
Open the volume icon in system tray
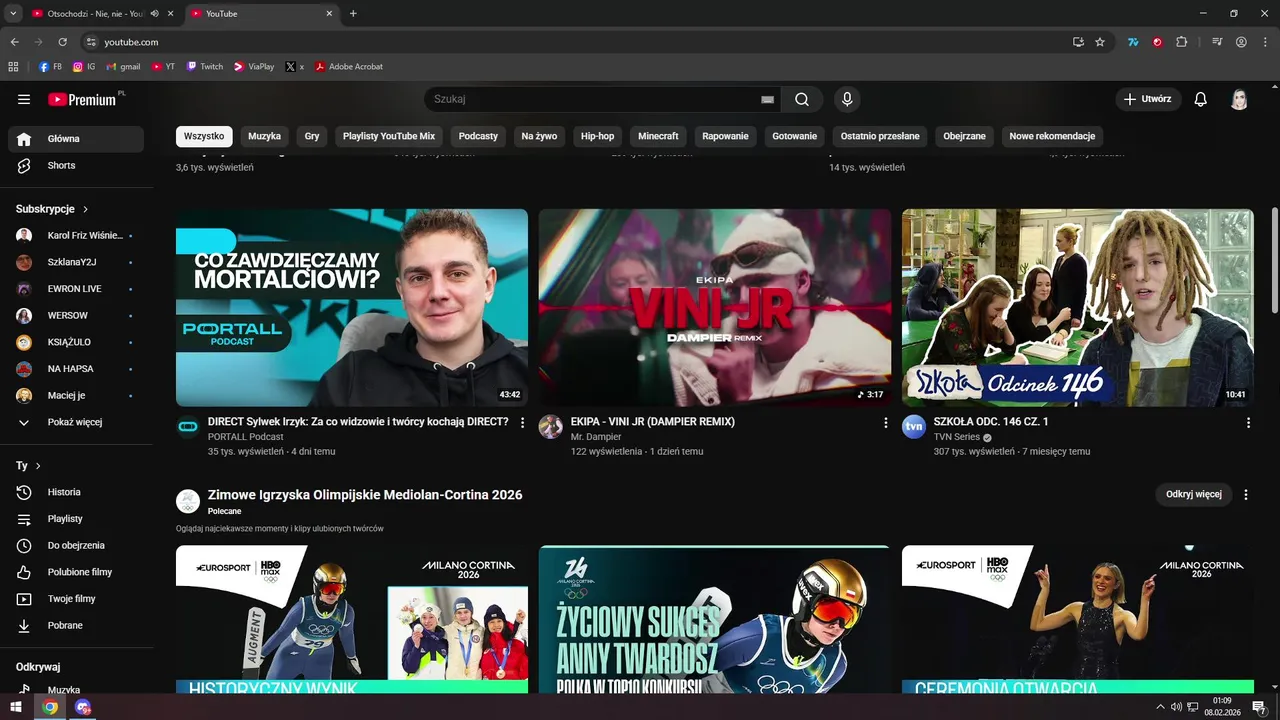click(x=1176, y=707)
